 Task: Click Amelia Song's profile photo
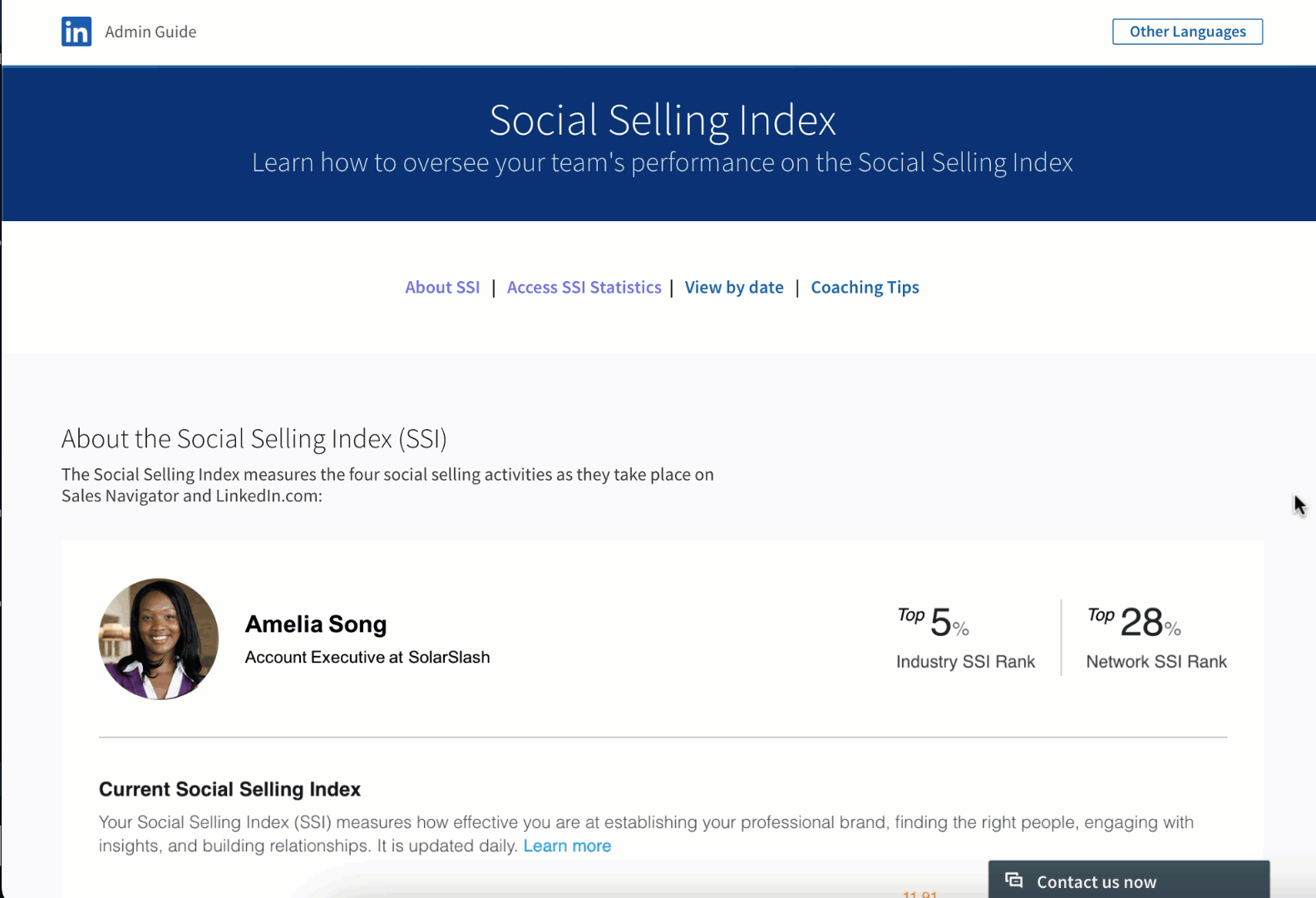point(159,639)
